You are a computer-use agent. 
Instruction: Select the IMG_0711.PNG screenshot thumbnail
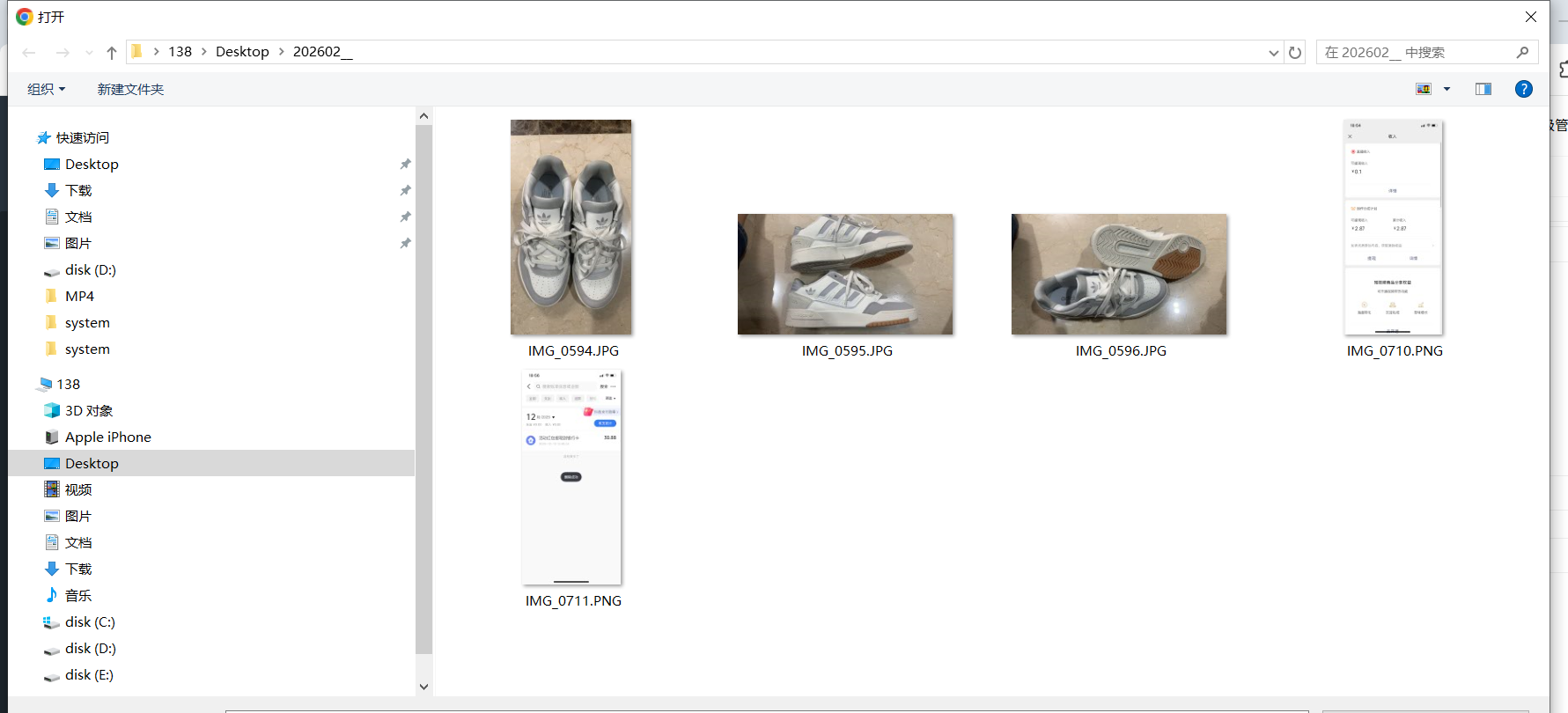click(571, 477)
